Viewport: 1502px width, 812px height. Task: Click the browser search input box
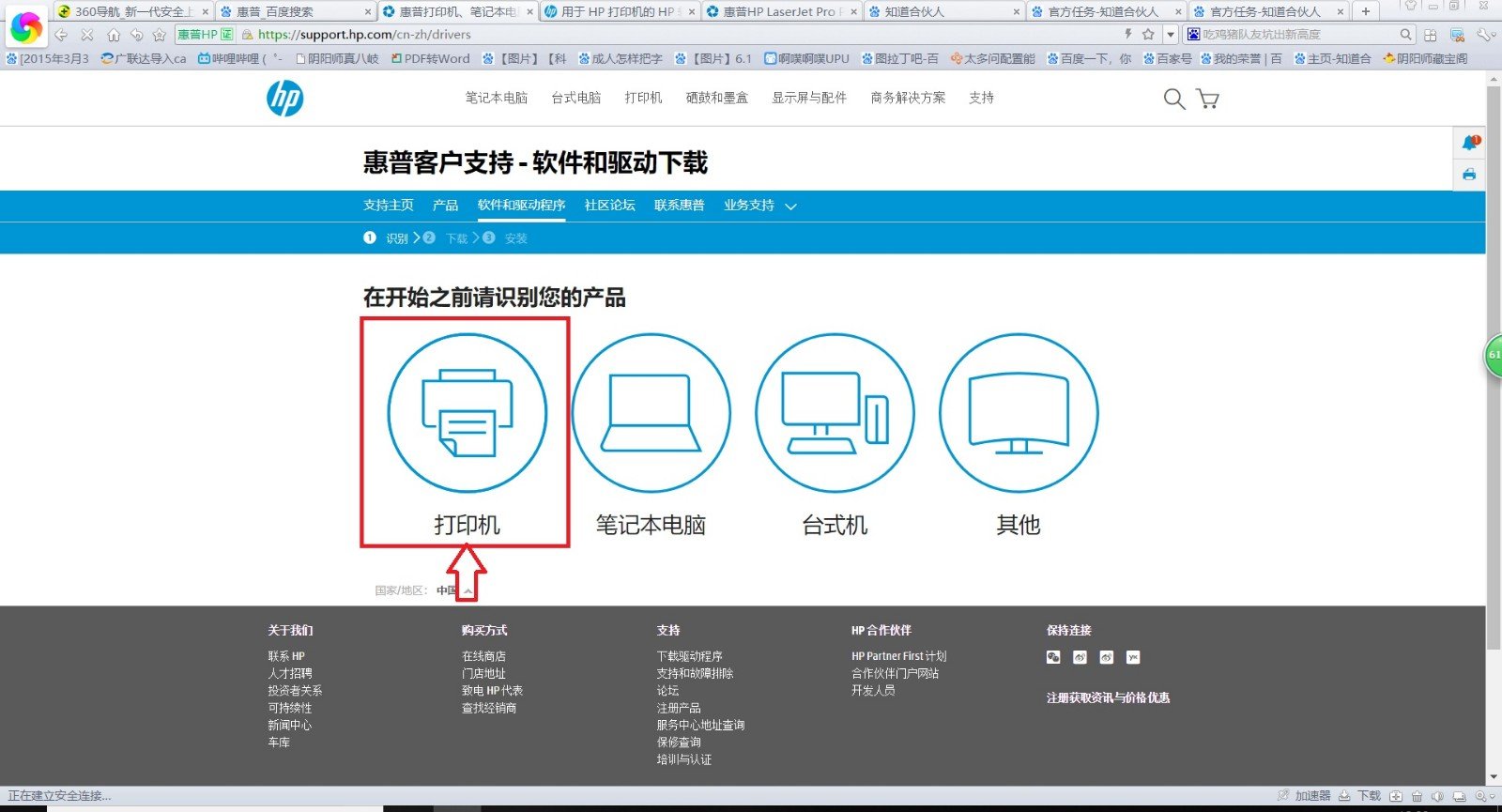coord(1297,35)
